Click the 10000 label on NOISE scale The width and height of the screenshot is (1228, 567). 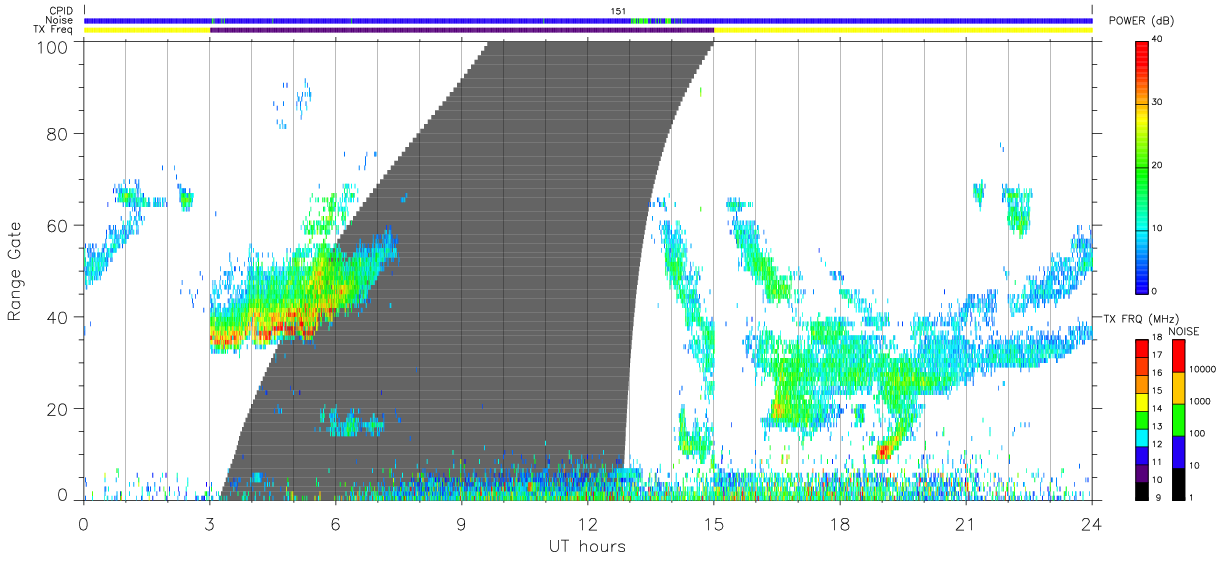click(1204, 369)
